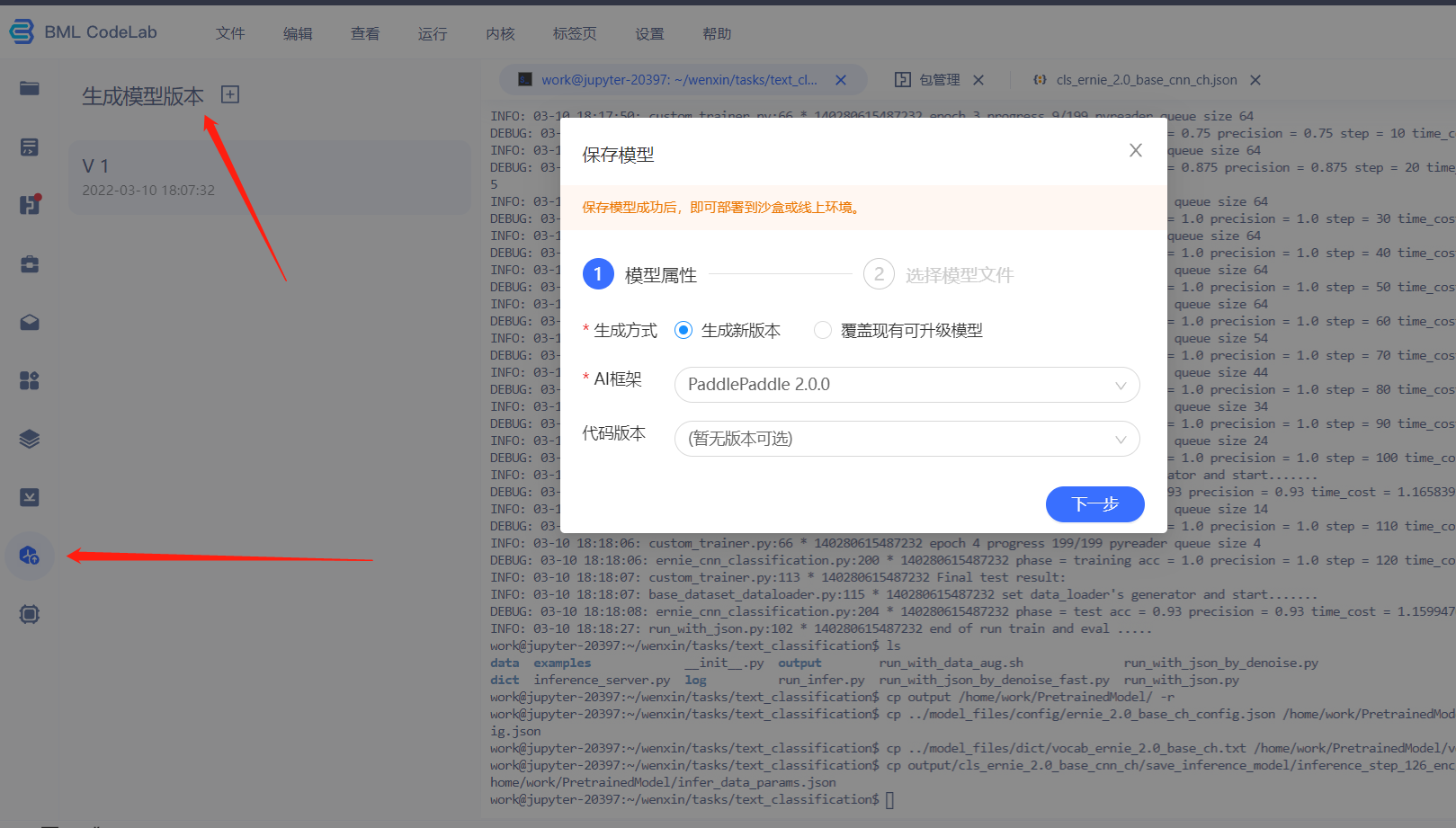Open the 内核 menu
Screen dimensions: 1456x828
tap(500, 33)
